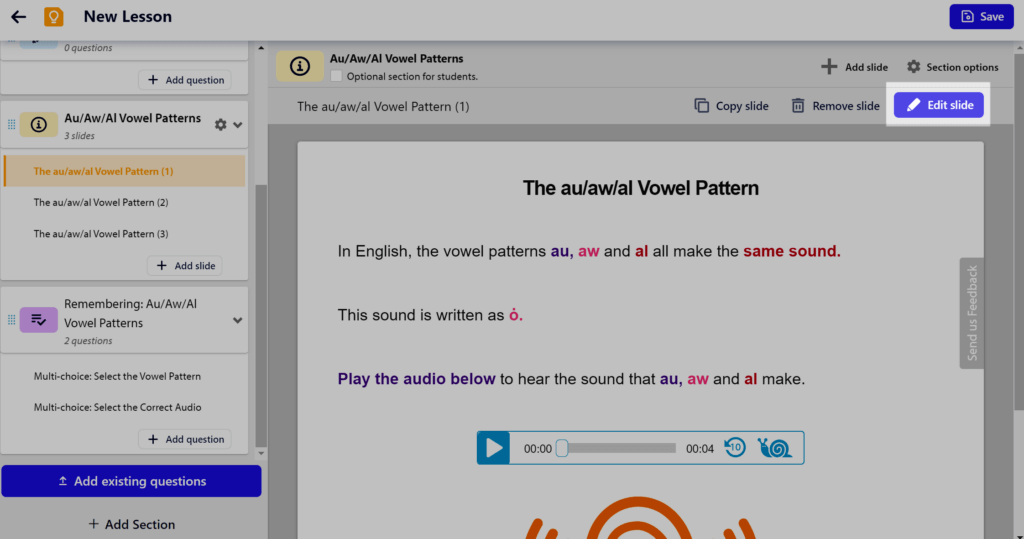Click the info icon beside Au/Aw/Al Vowel Patterns in sidebar

[39, 124]
